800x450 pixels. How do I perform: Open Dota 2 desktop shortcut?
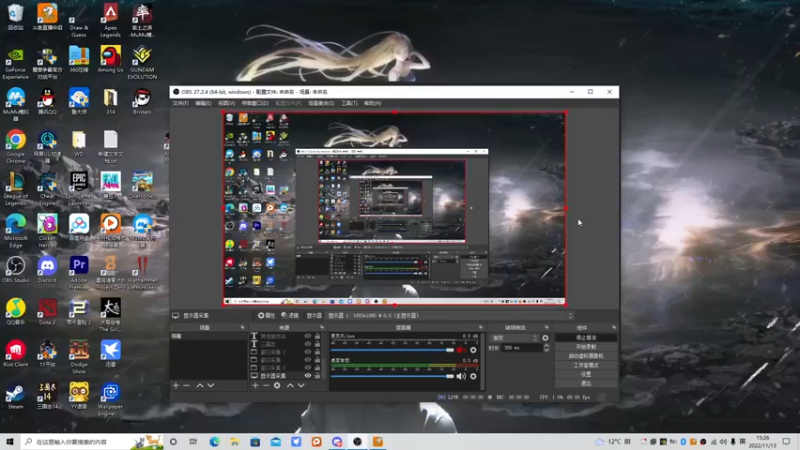(47, 312)
